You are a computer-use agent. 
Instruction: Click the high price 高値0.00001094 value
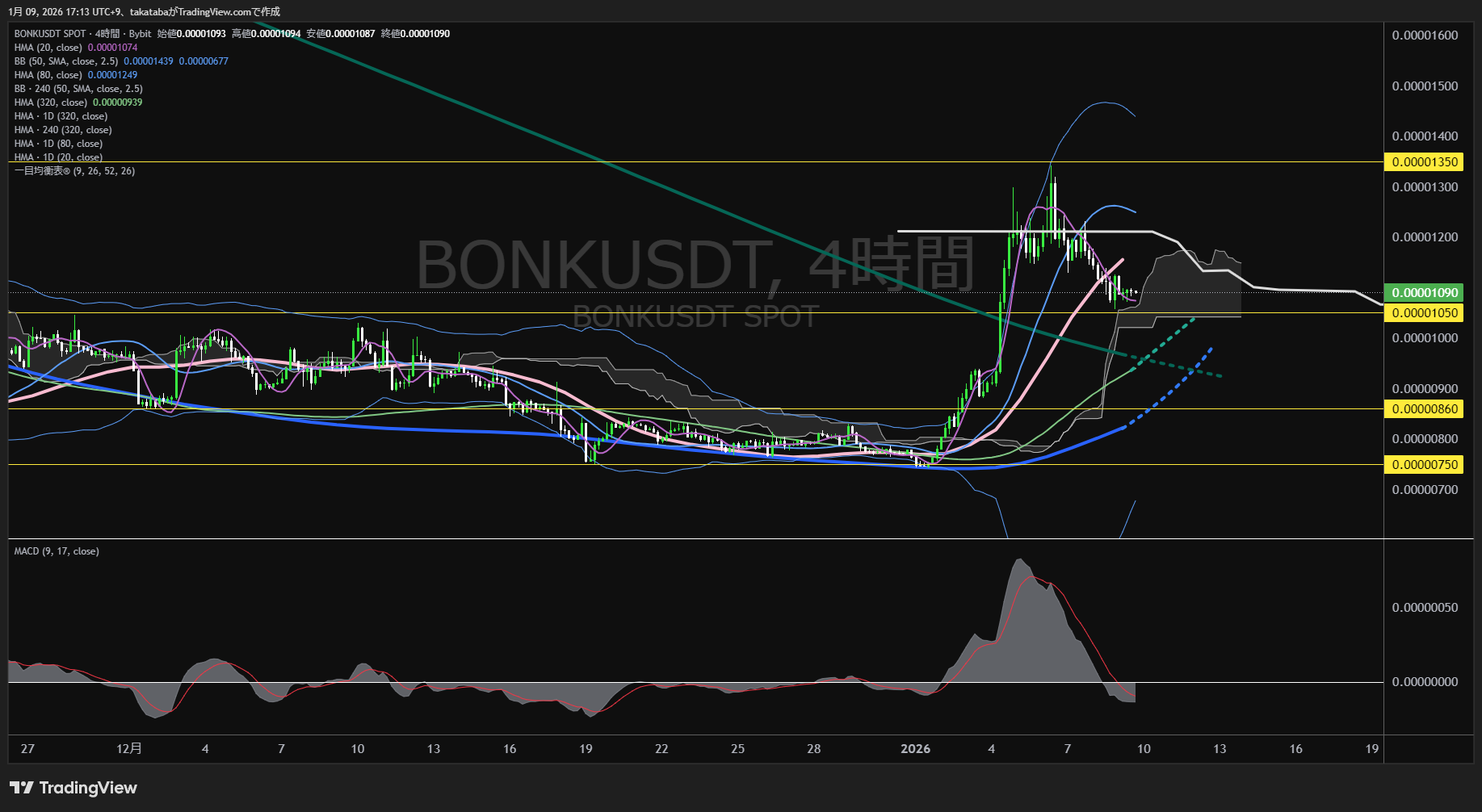click(x=266, y=34)
